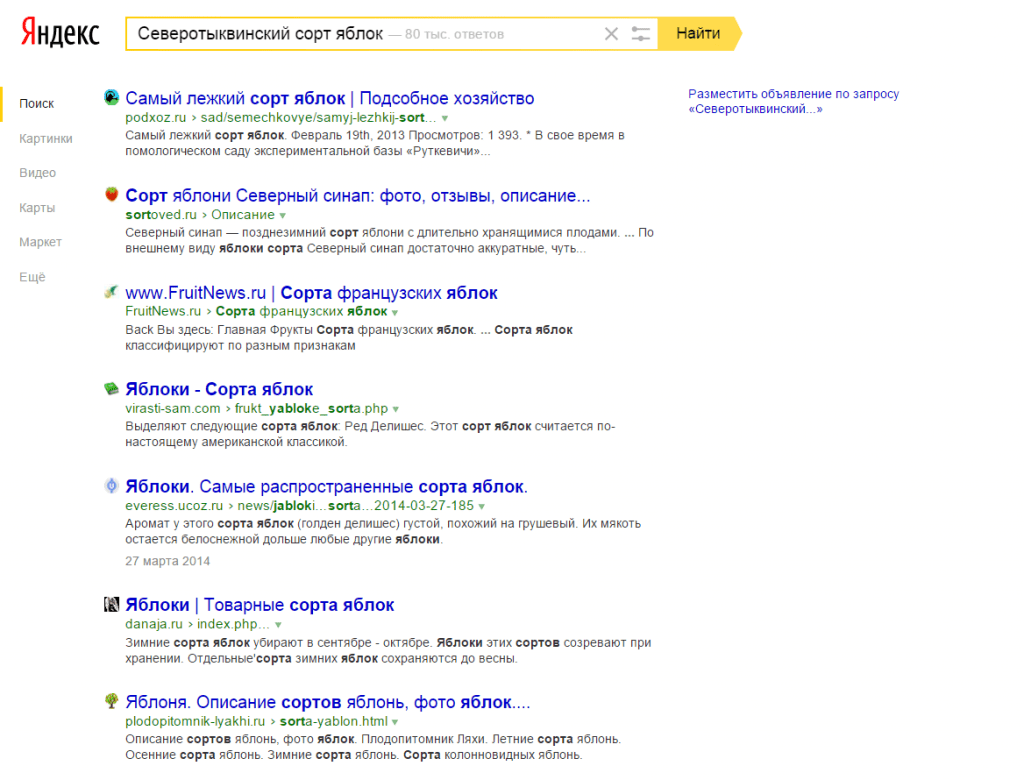
Task: Switch to Видео tab
Action: point(37,173)
